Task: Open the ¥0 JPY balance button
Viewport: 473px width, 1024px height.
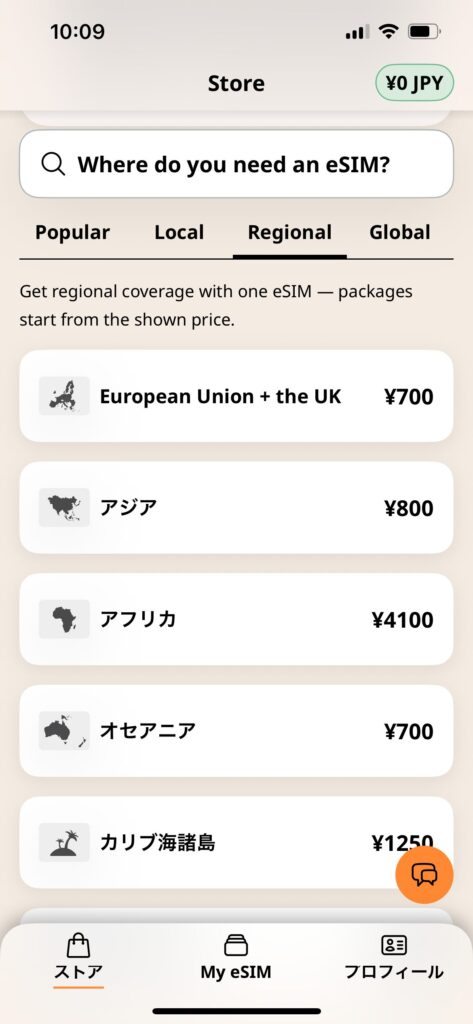Action: (x=414, y=83)
